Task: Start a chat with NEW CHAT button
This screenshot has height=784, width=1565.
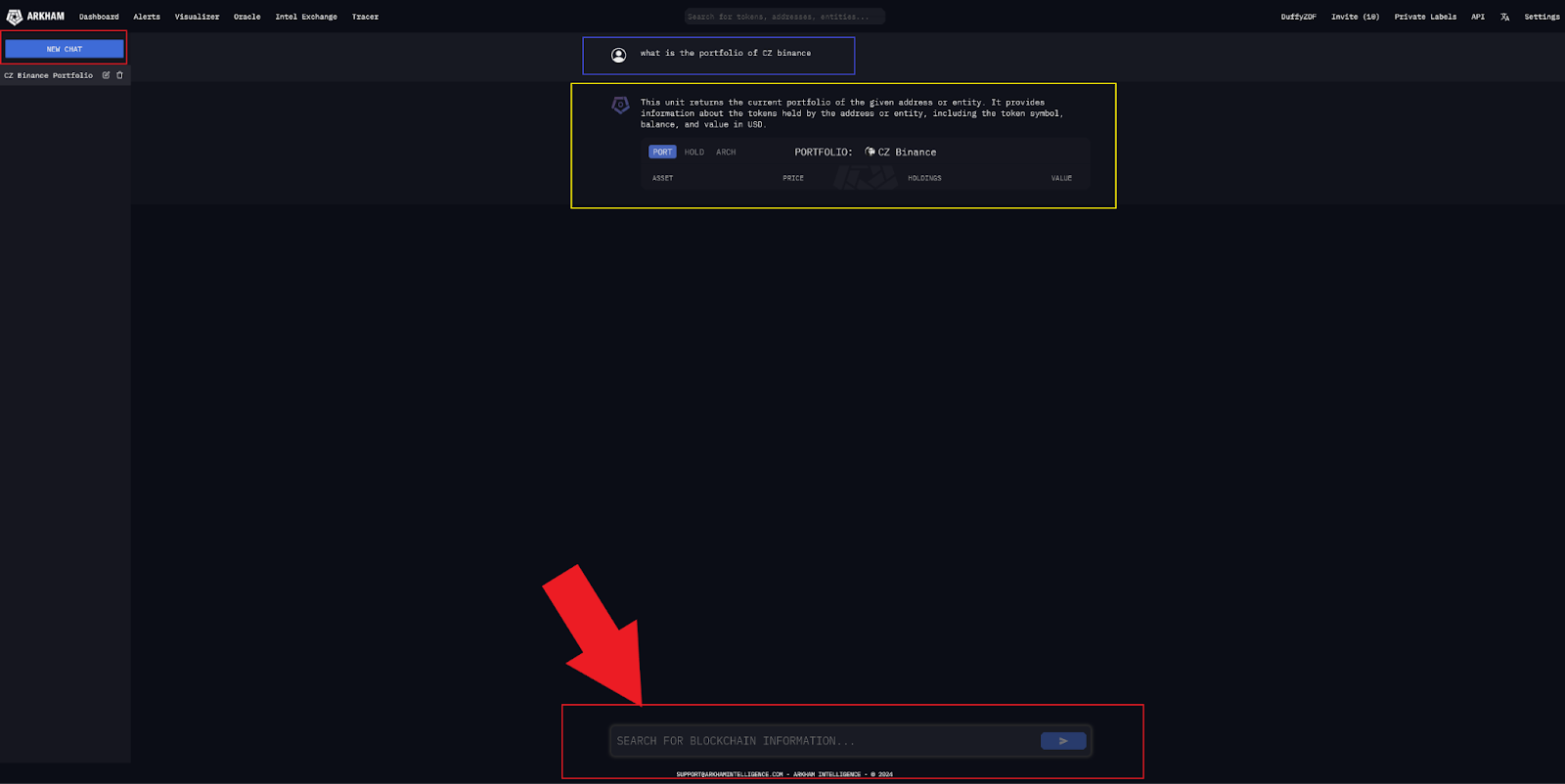Action: click(65, 49)
